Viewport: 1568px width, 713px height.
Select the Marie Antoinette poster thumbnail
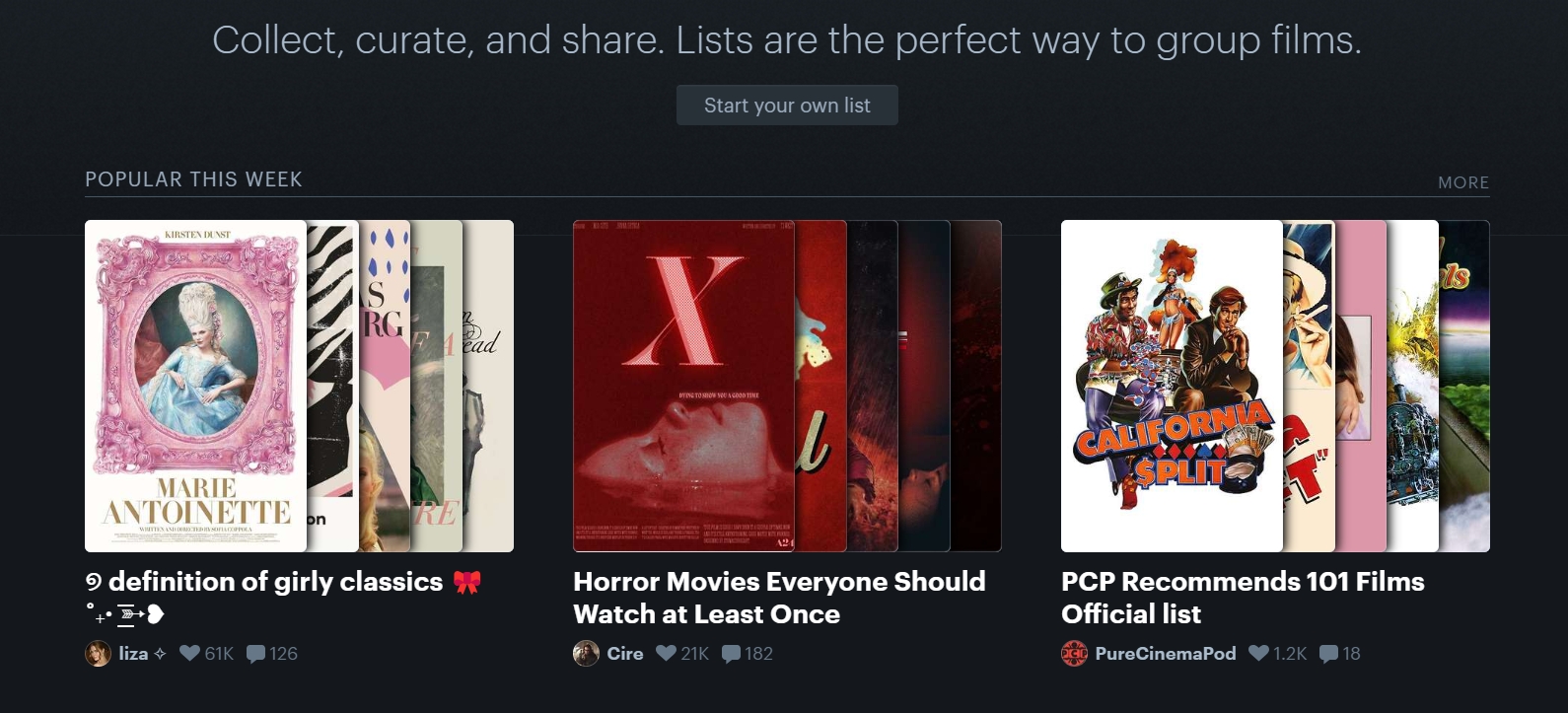[195, 386]
